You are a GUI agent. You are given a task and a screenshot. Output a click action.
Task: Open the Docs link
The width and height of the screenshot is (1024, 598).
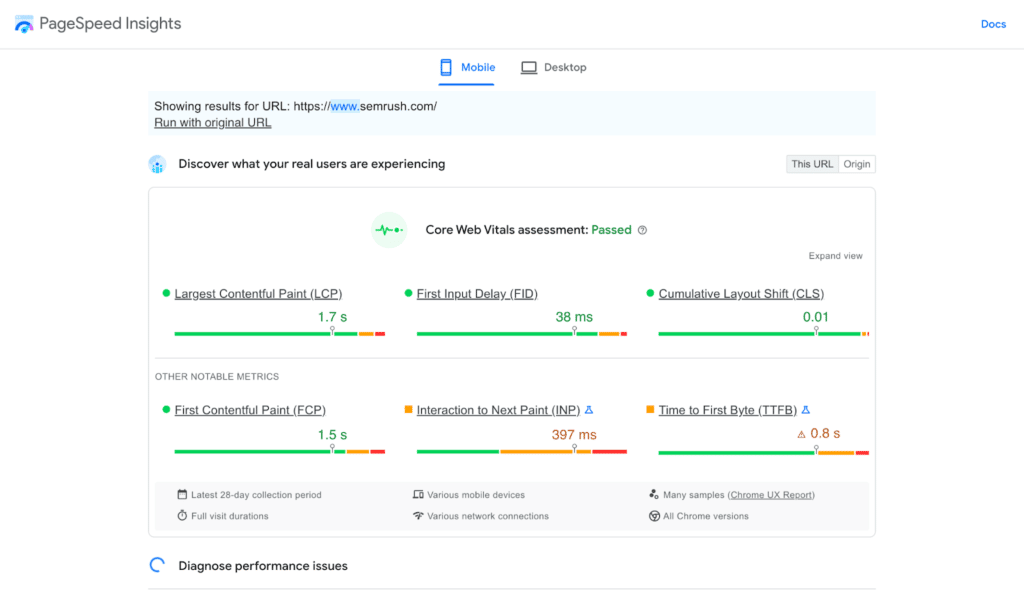click(993, 24)
